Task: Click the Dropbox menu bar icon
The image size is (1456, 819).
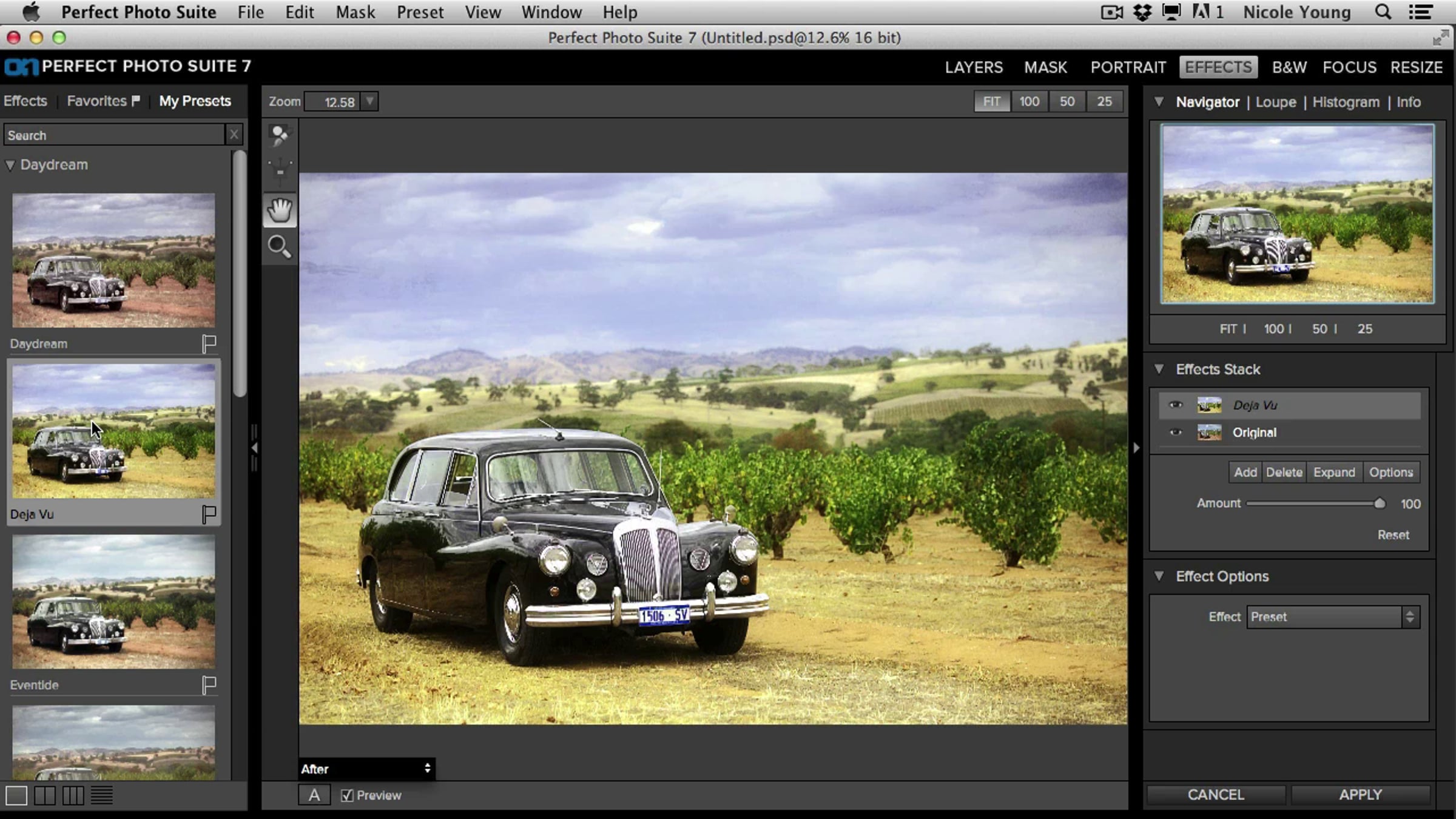Action: pos(1142,12)
